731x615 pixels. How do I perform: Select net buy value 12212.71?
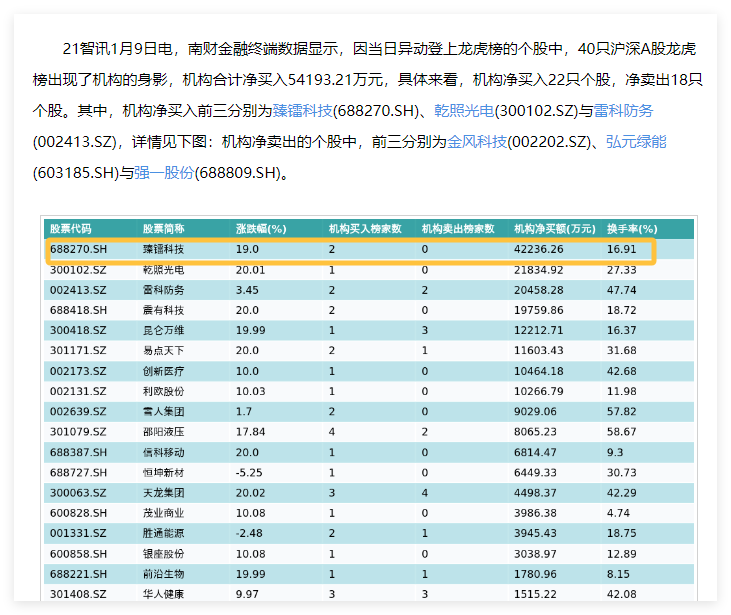coord(538,330)
